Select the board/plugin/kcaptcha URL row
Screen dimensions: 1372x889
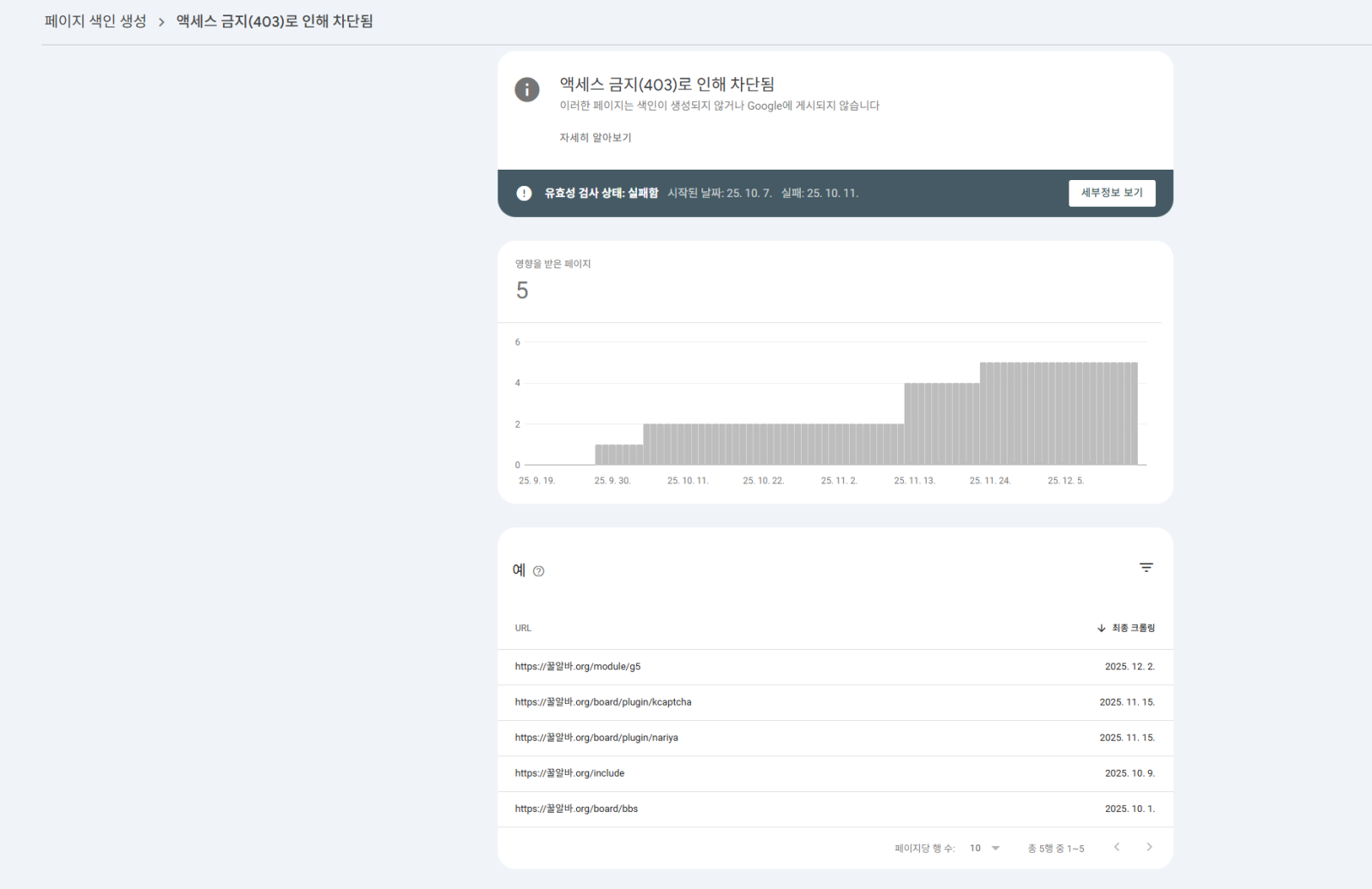(x=603, y=702)
